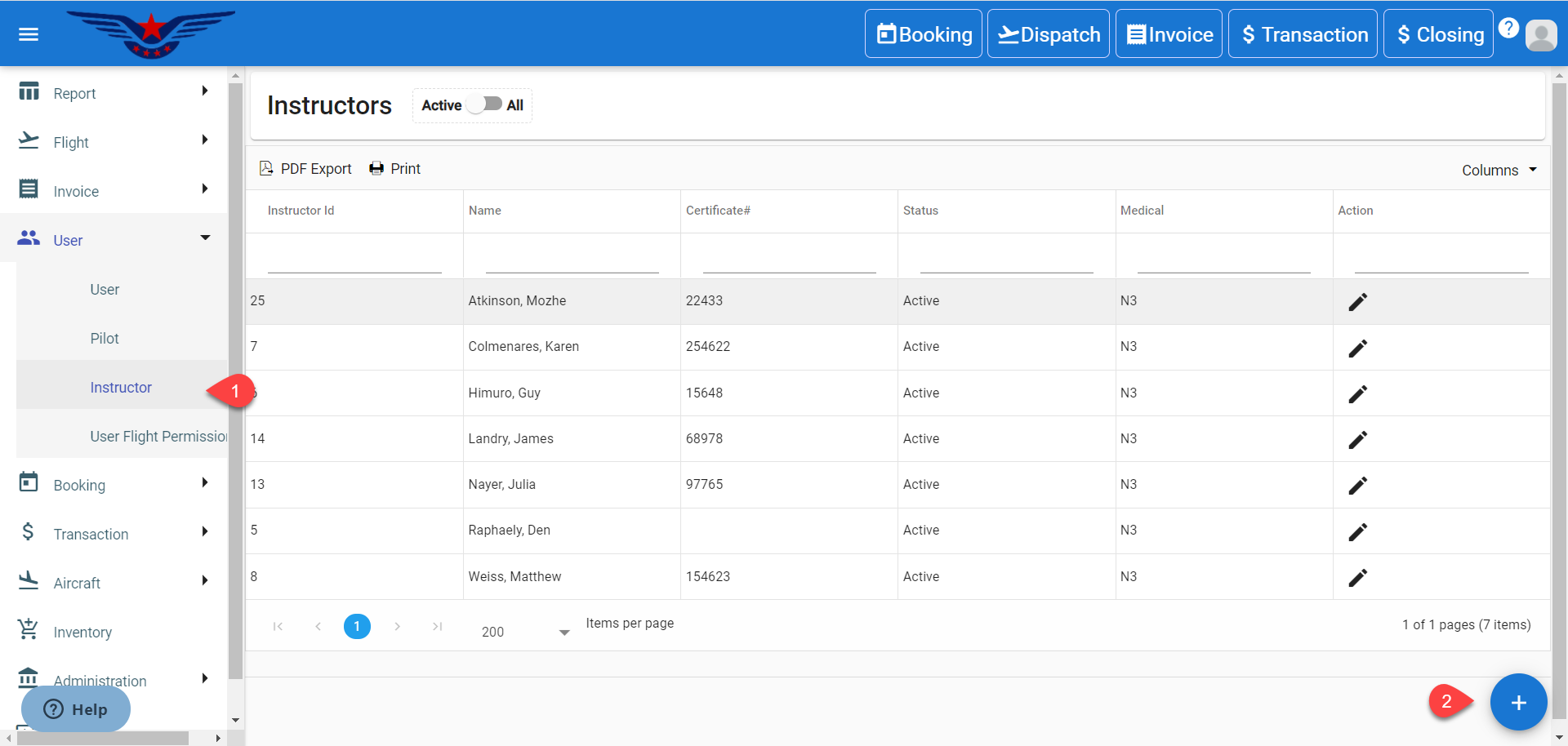Edit the Weiss, Matthew instructor row
This screenshot has width=1568, height=746.
click(1357, 578)
